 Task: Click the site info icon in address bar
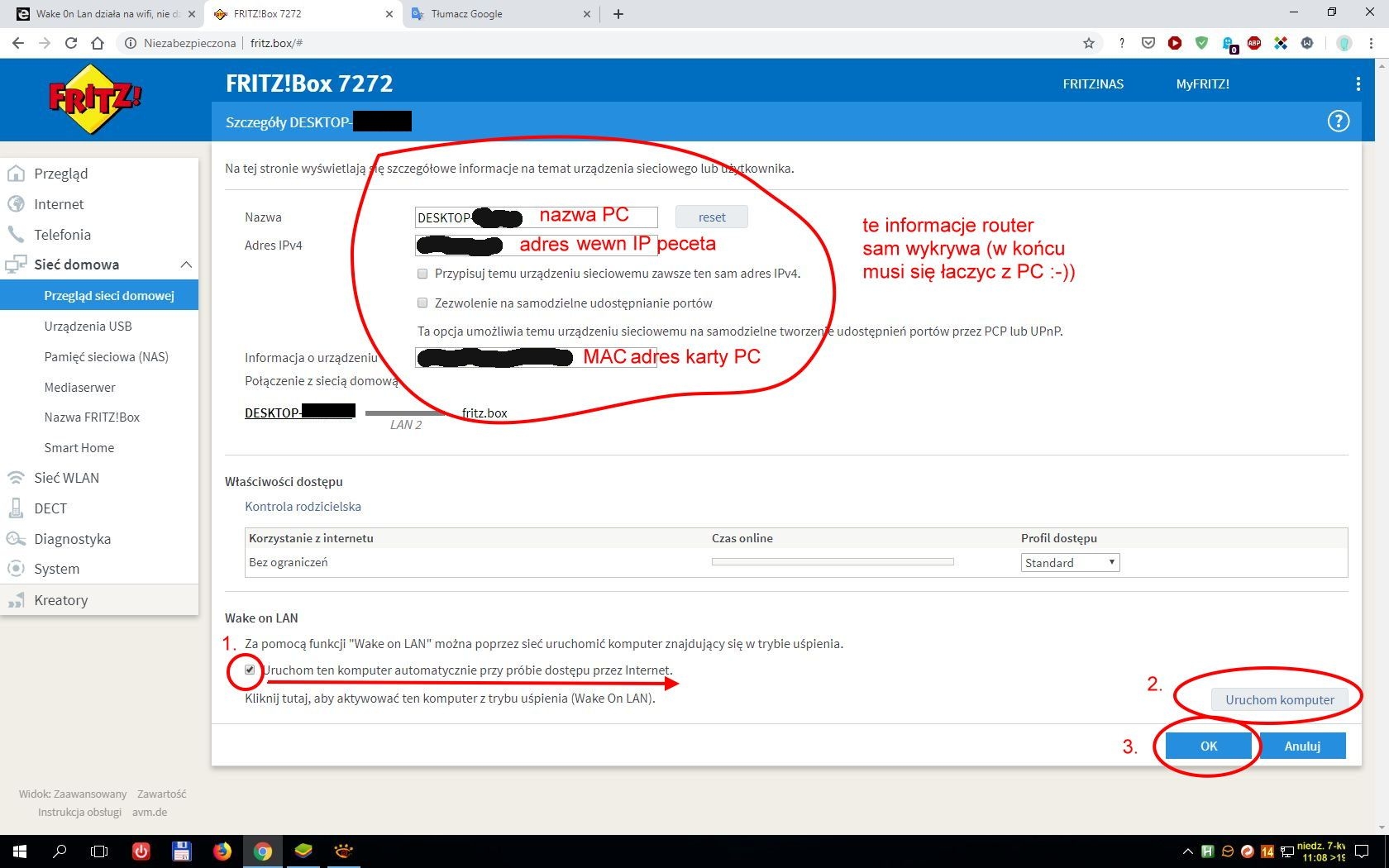pos(131,43)
